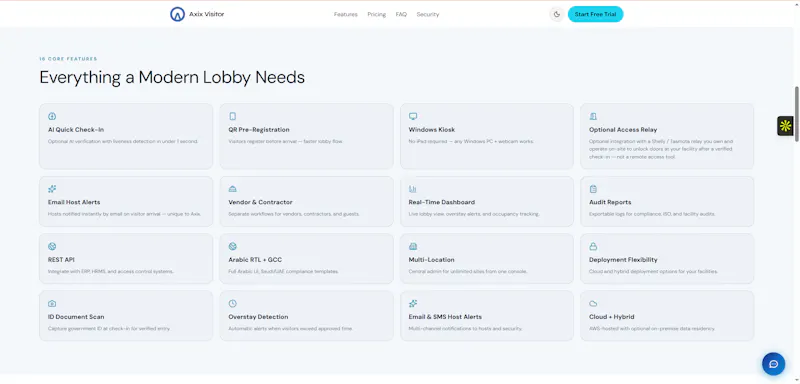
Task: Click the Email & SMS Host Alerts icon
Action: 413,303
